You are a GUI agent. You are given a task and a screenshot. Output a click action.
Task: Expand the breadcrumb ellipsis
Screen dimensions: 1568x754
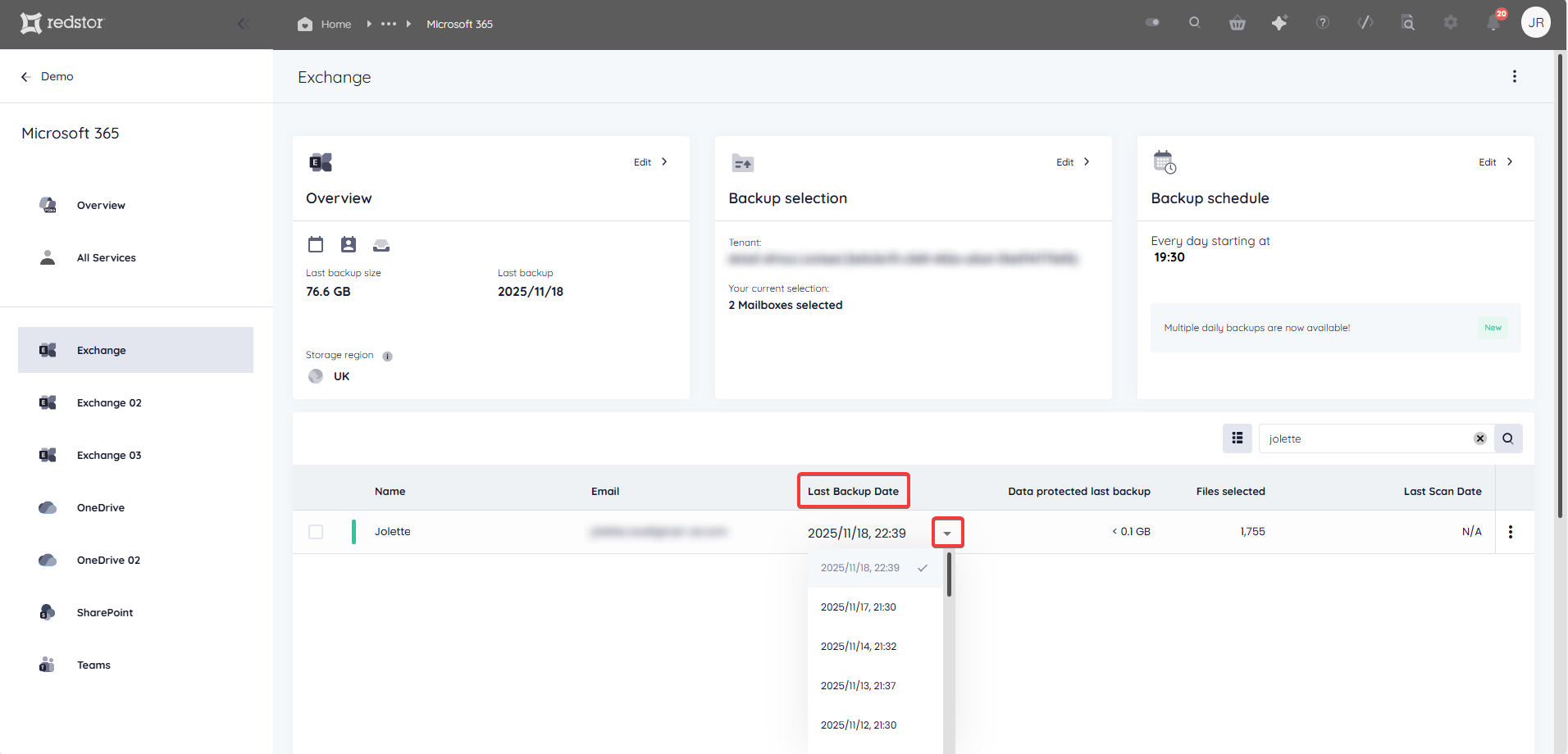(x=389, y=24)
